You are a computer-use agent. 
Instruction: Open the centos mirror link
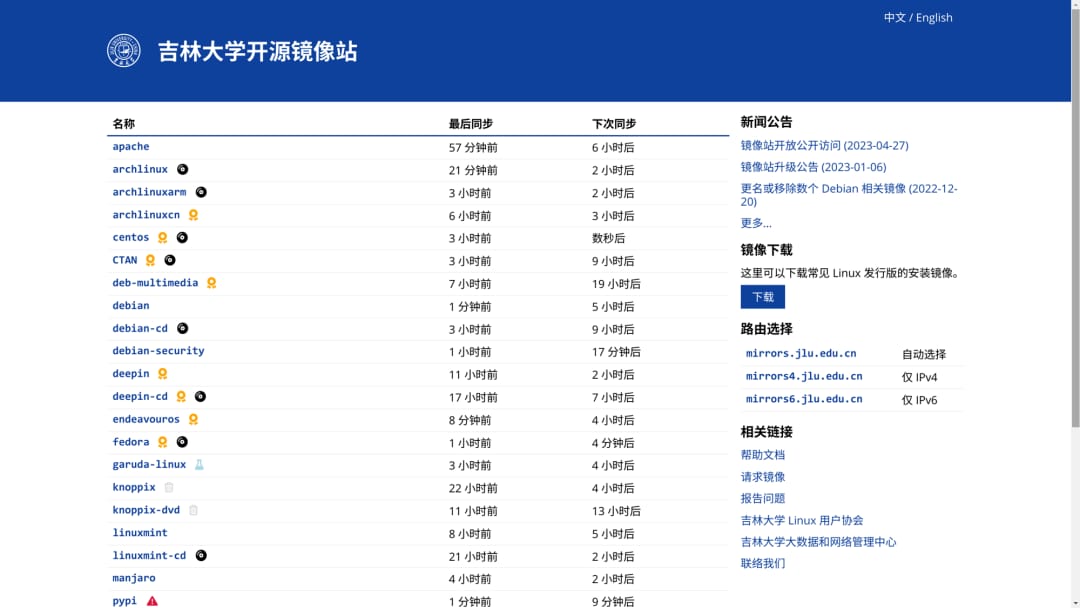coord(131,238)
